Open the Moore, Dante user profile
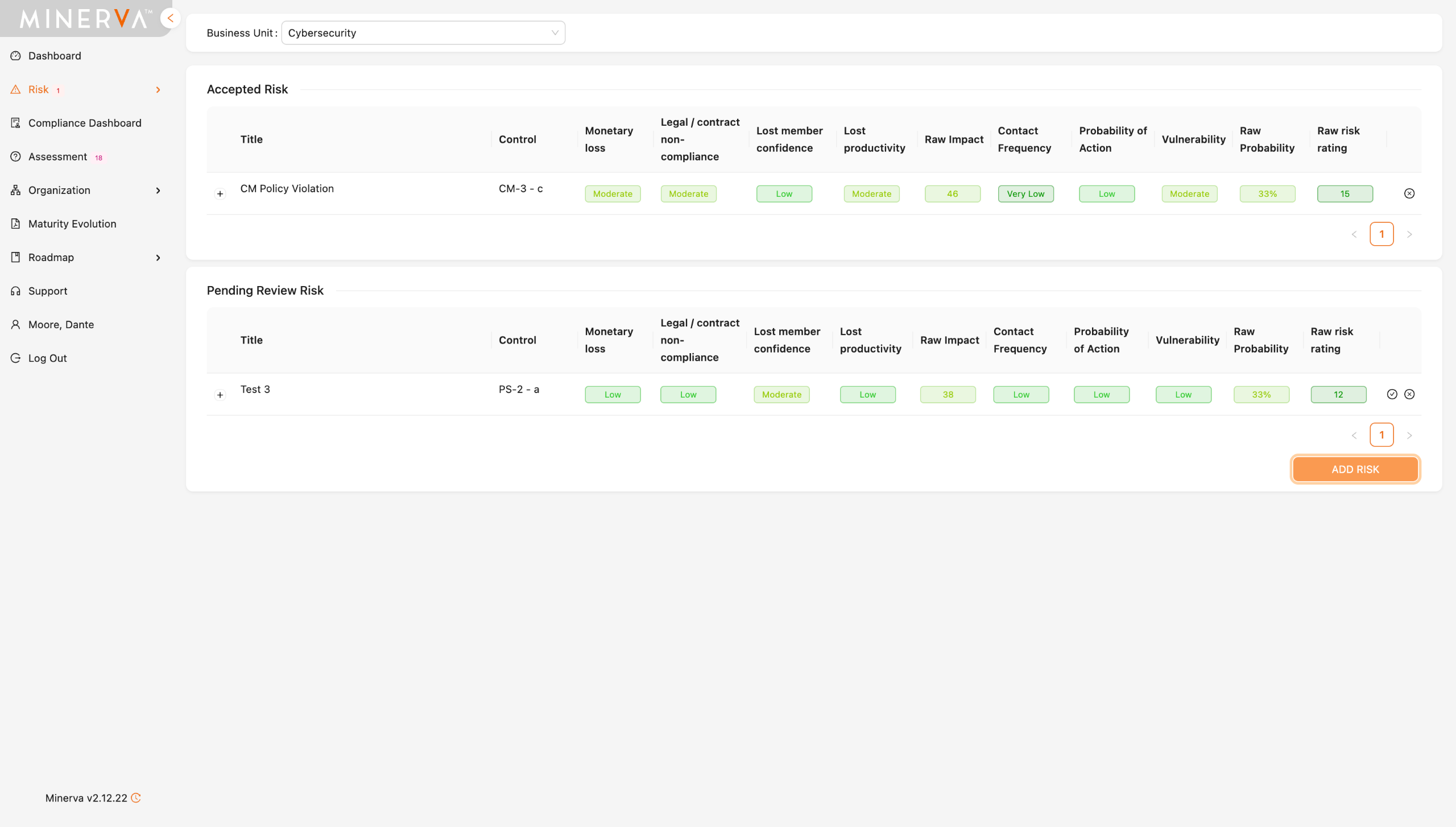 (61, 324)
